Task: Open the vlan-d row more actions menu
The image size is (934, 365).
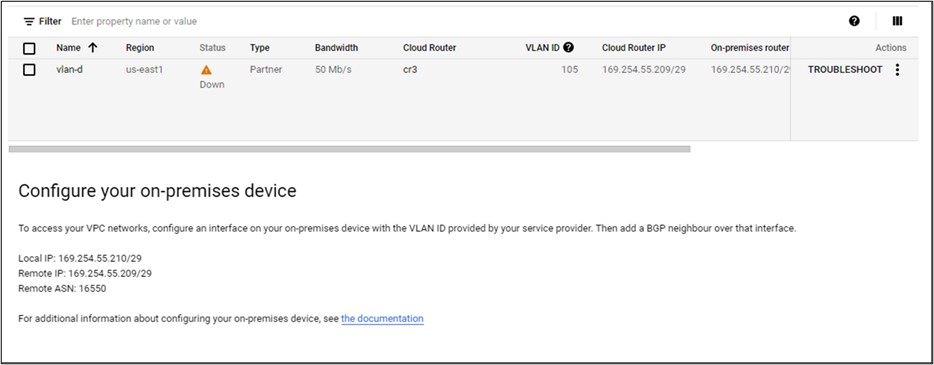Action: (898, 70)
